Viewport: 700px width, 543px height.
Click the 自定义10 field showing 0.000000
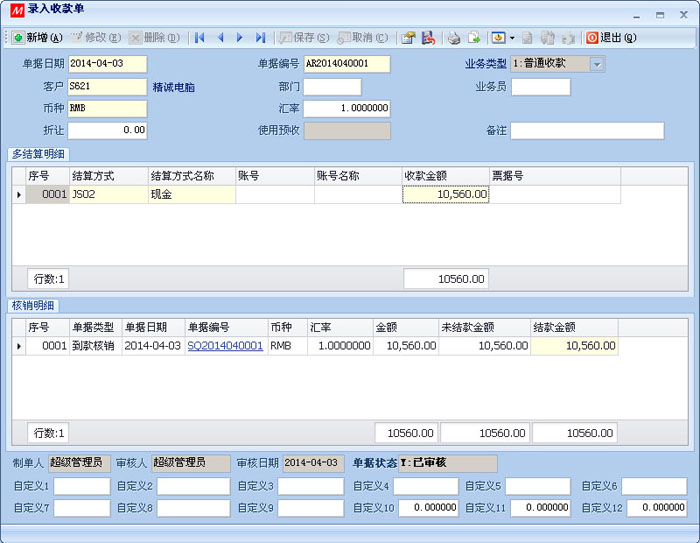tap(429, 508)
